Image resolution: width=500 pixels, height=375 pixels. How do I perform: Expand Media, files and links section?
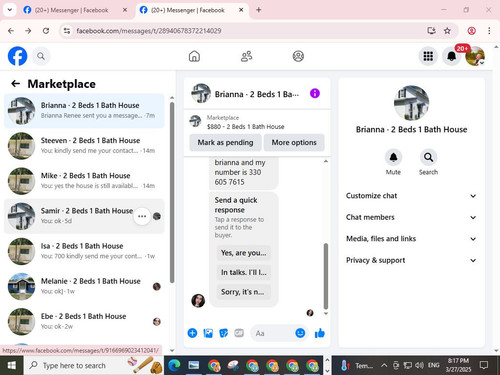411,239
